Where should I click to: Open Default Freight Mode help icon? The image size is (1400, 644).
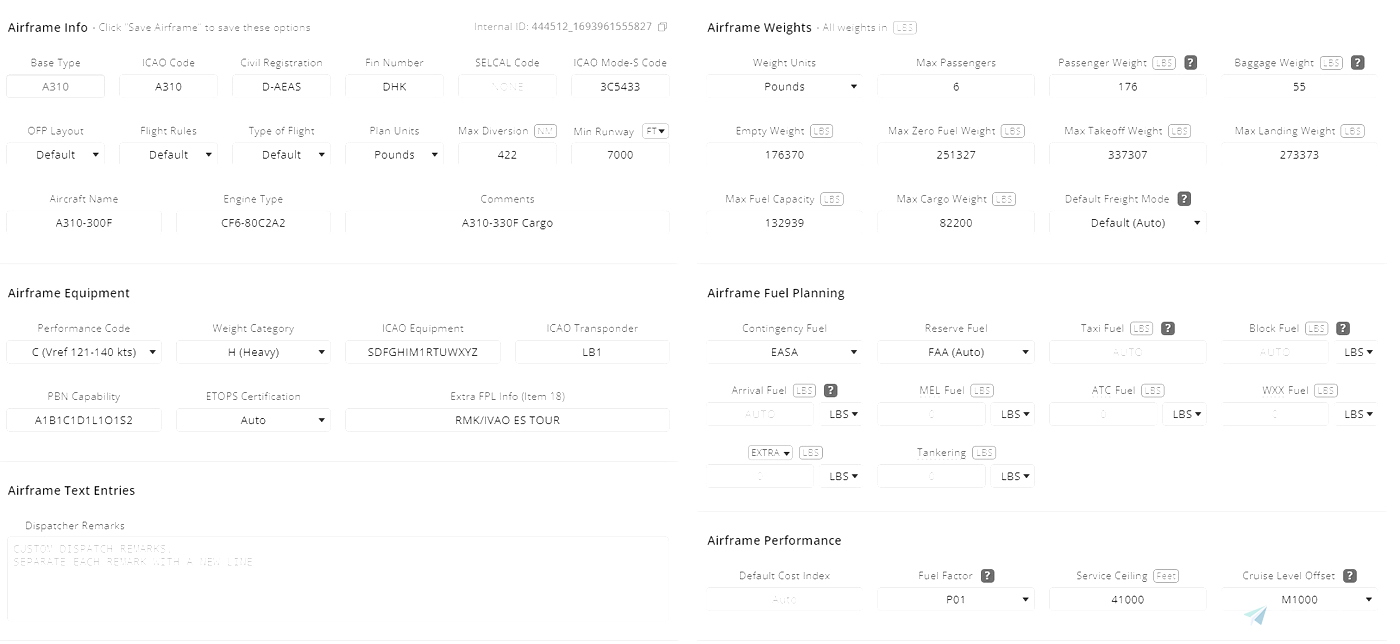1184,199
